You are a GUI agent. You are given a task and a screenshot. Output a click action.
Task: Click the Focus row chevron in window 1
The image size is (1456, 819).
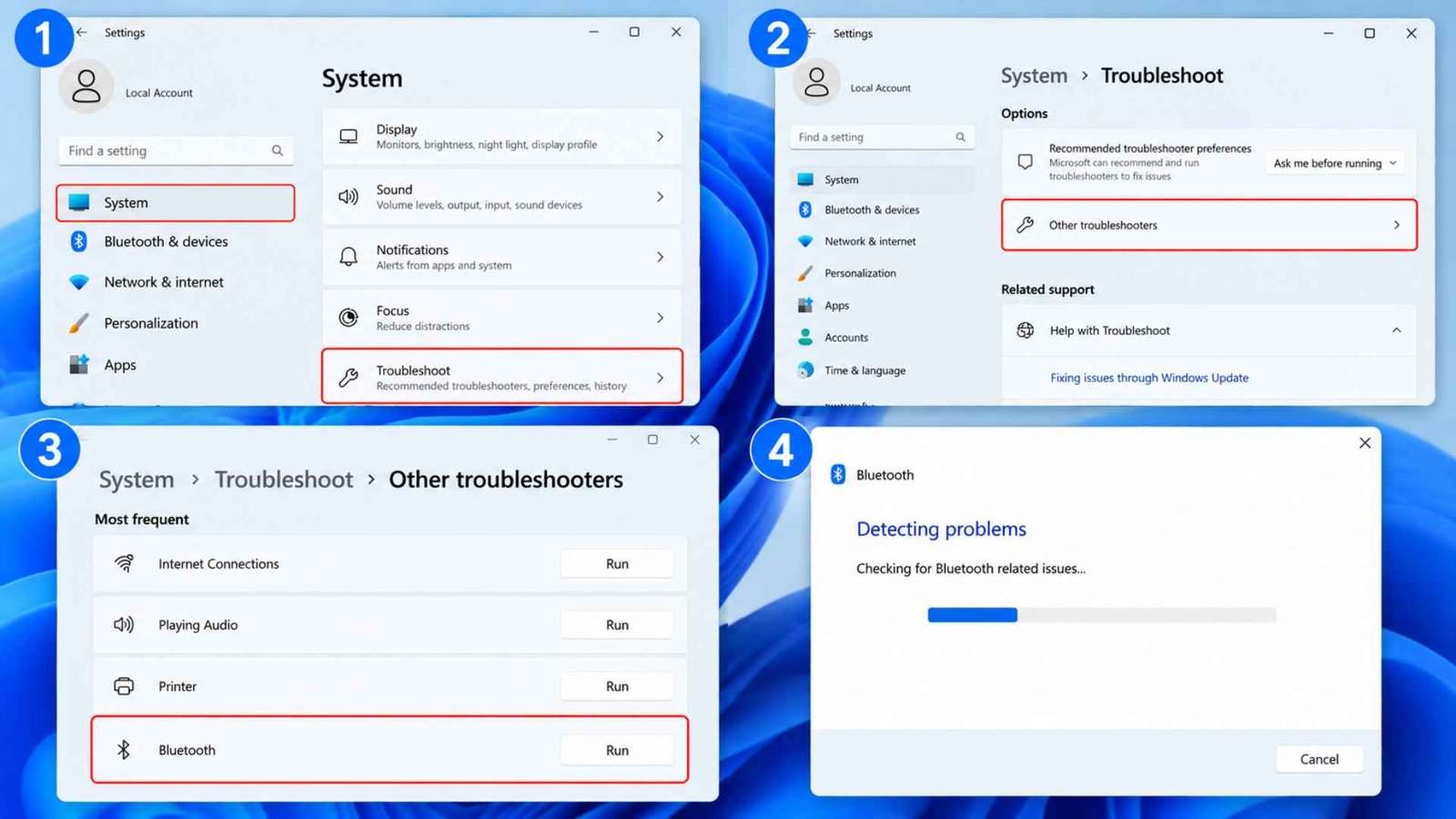point(661,318)
